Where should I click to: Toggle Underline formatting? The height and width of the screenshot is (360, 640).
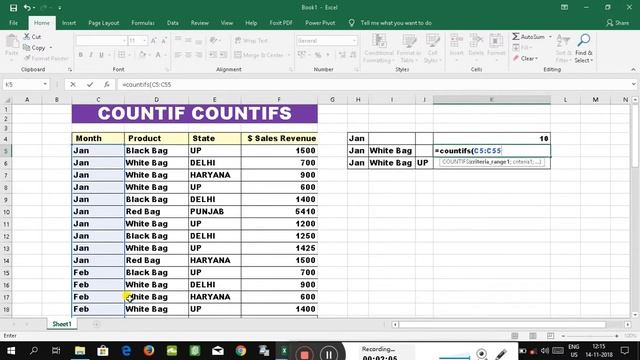(101, 55)
